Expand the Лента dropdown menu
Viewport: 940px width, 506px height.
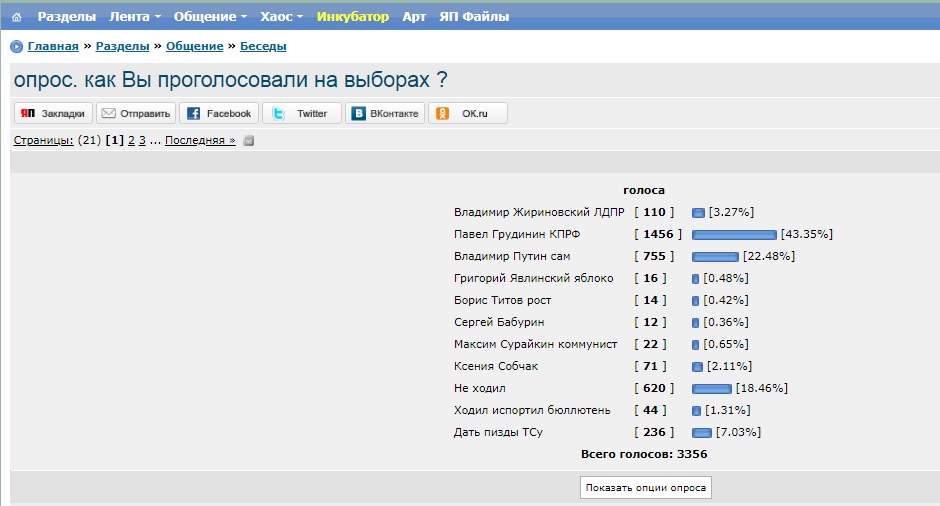click(135, 17)
